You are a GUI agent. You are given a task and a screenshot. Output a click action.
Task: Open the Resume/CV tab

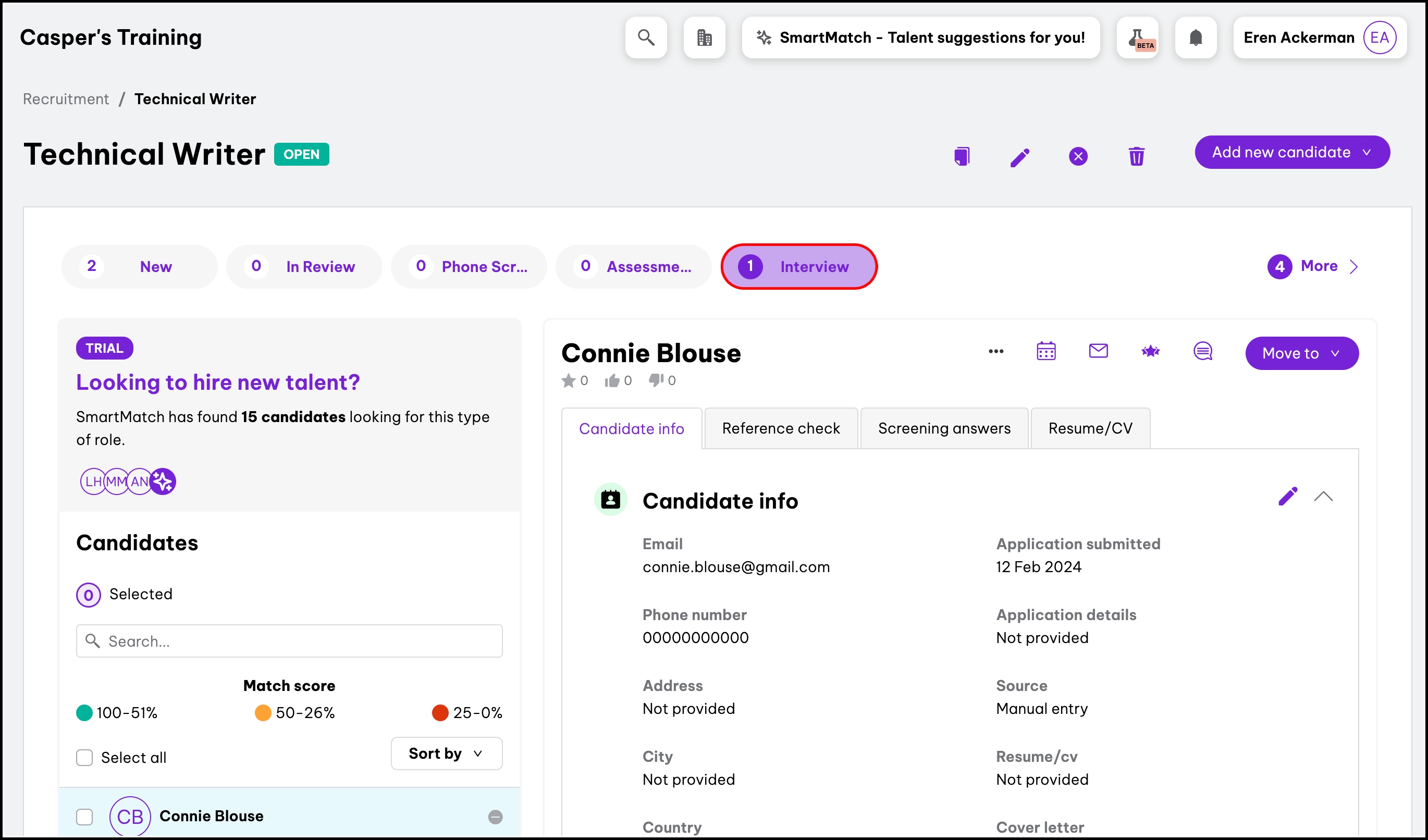point(1090,428)
